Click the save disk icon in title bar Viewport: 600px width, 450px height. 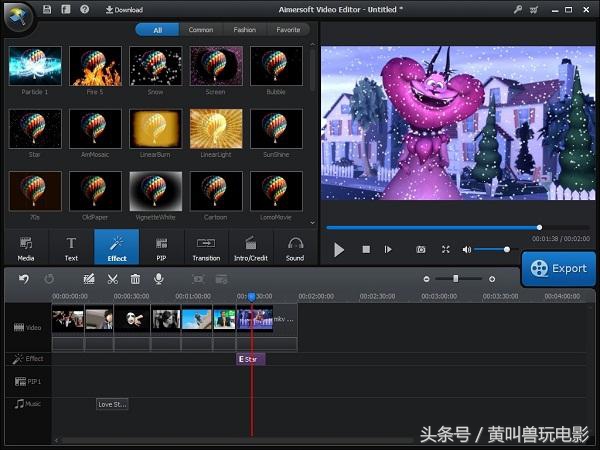click(x=47, y=9)
